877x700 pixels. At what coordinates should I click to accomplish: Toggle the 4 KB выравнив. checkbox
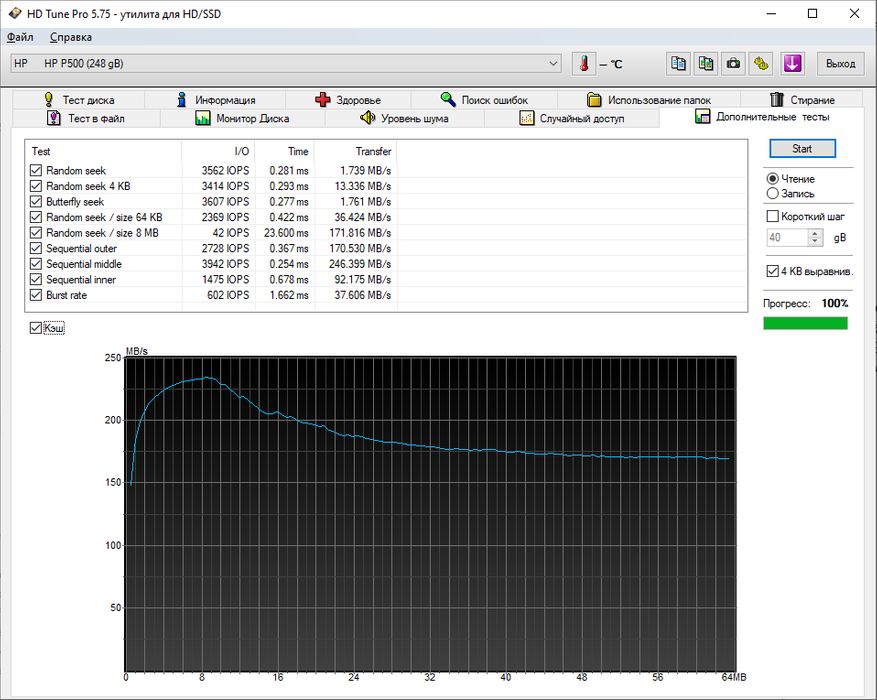click(x=772, y=271)
